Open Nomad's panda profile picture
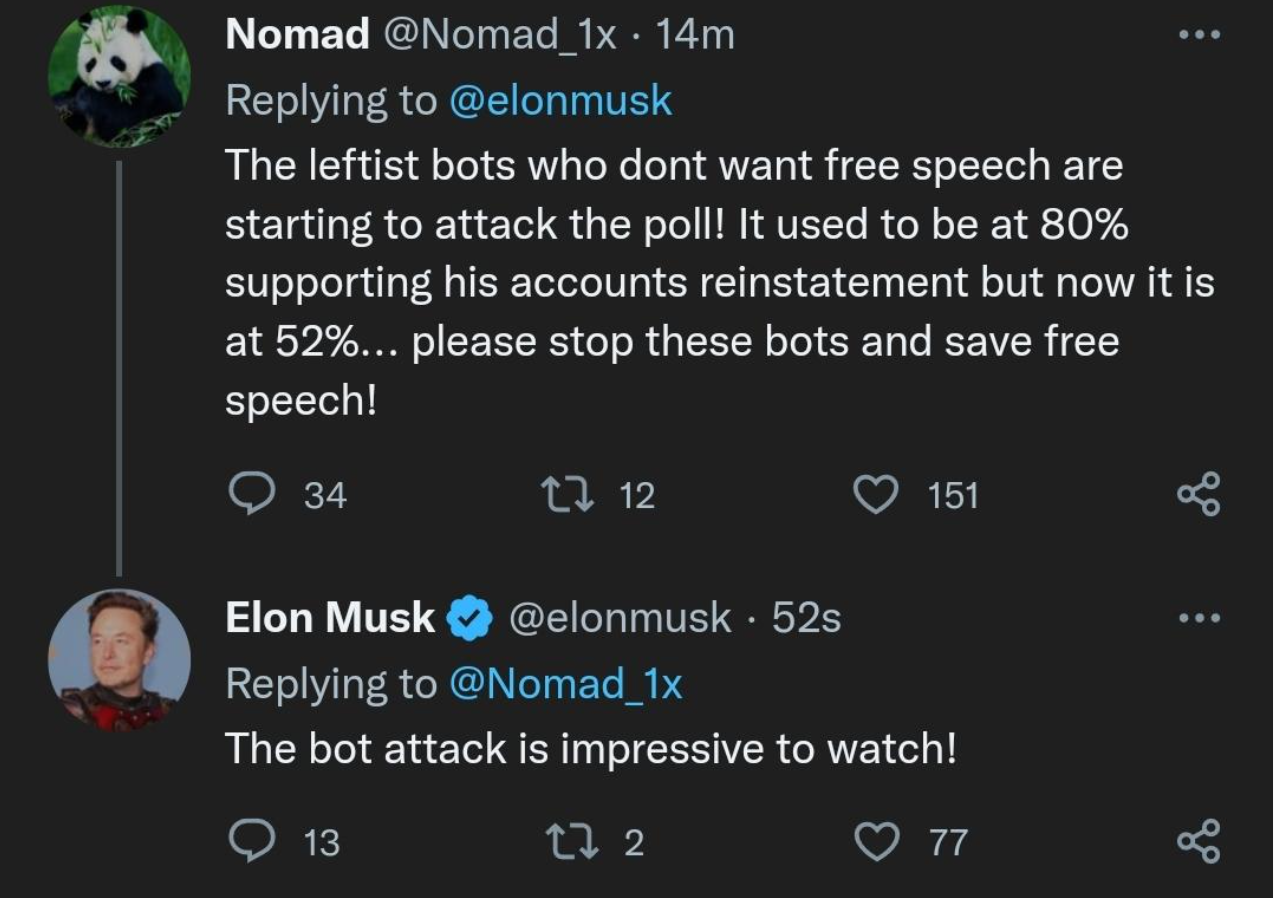Viewport: 1274px width, 898px height. pos(119,77)
